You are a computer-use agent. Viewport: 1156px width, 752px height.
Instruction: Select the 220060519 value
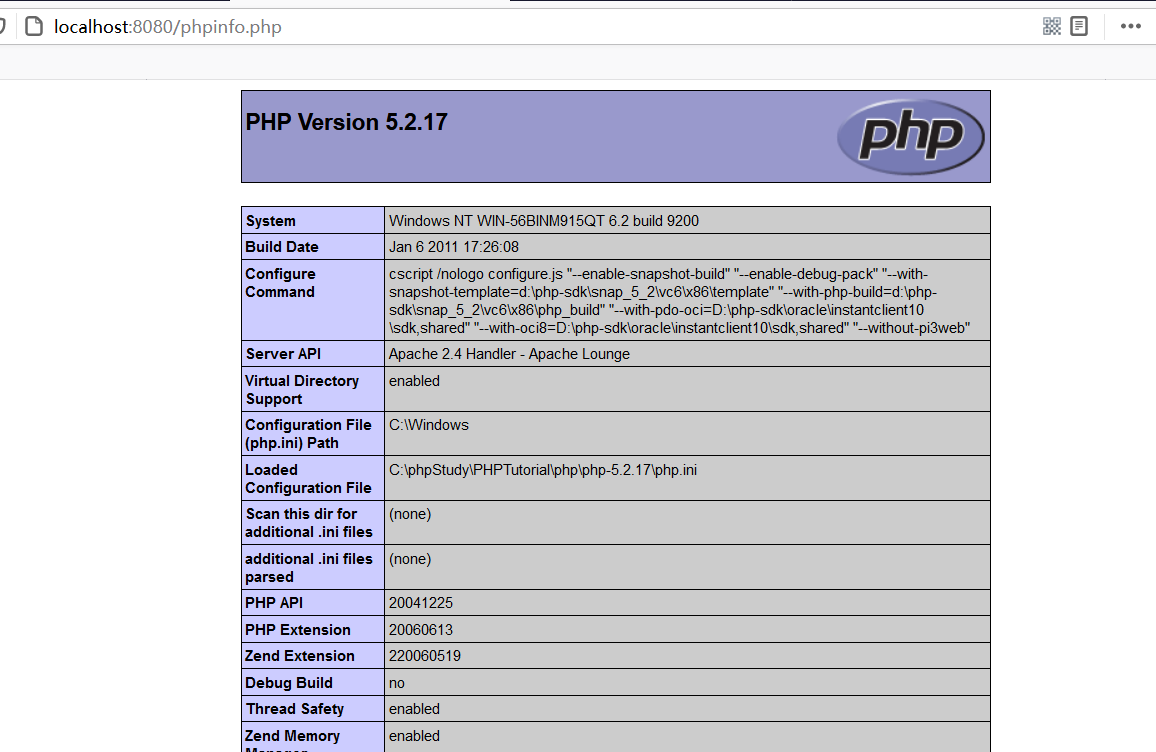pos(425,655)
